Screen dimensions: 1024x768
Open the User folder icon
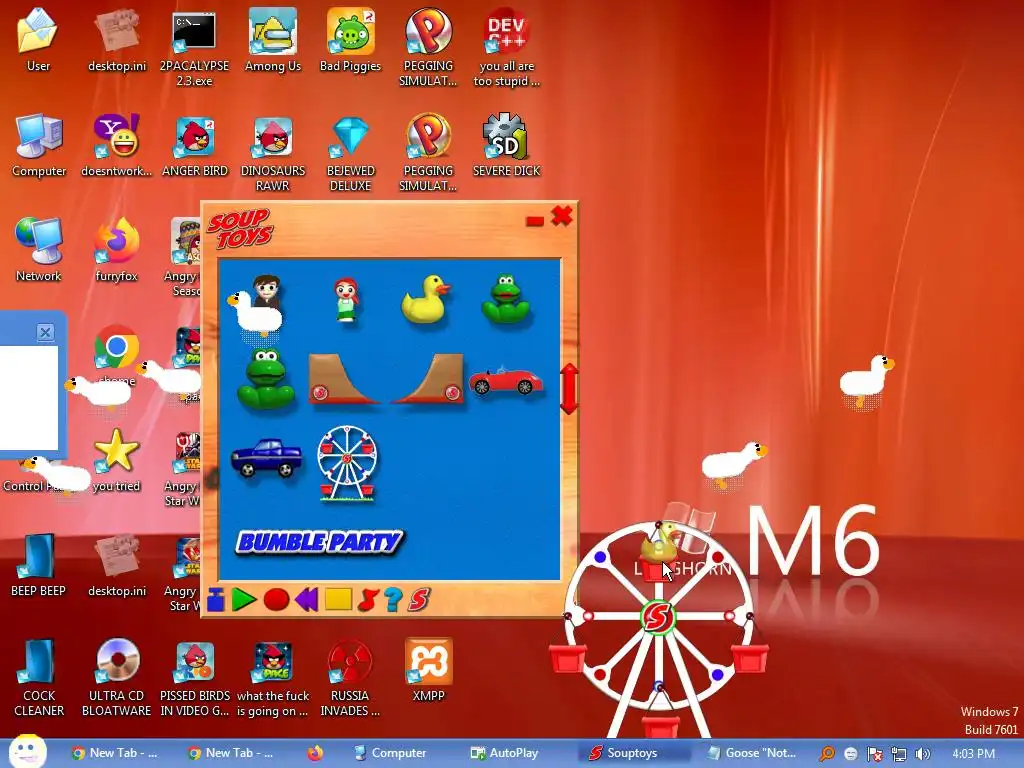pos(38,39)
